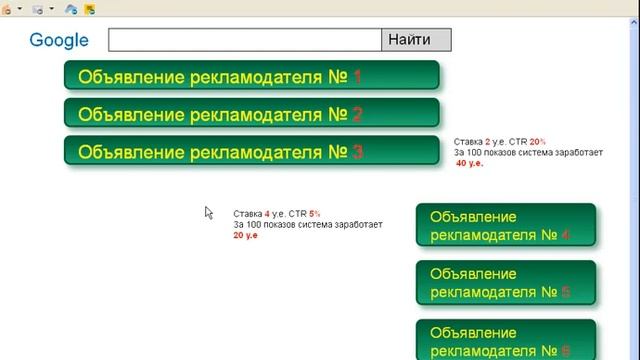Open side ad Объявление рекламодателя № 6

pos(506,340)
